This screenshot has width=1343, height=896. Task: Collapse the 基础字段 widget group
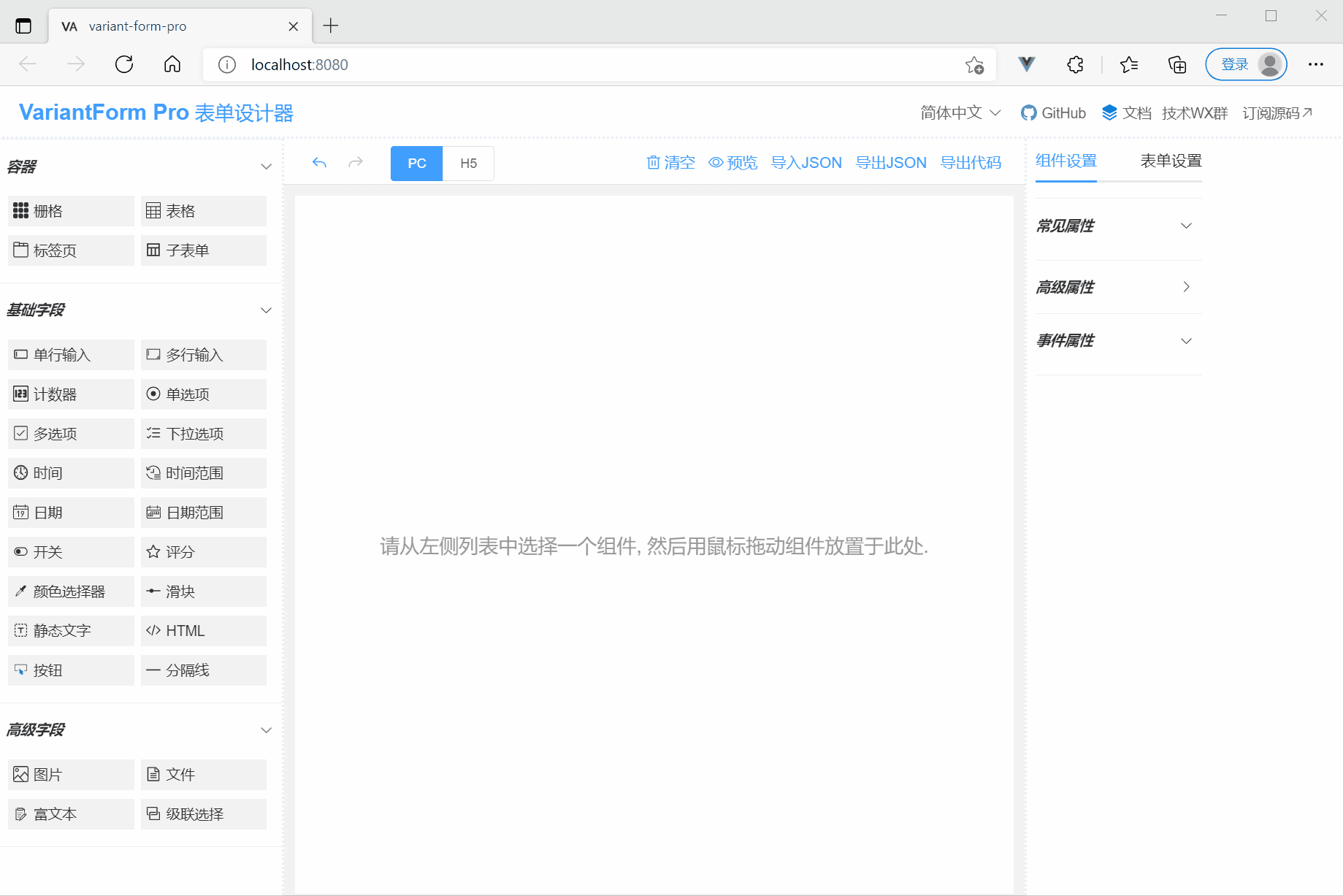pyautogui.click(x=266, y=310)
